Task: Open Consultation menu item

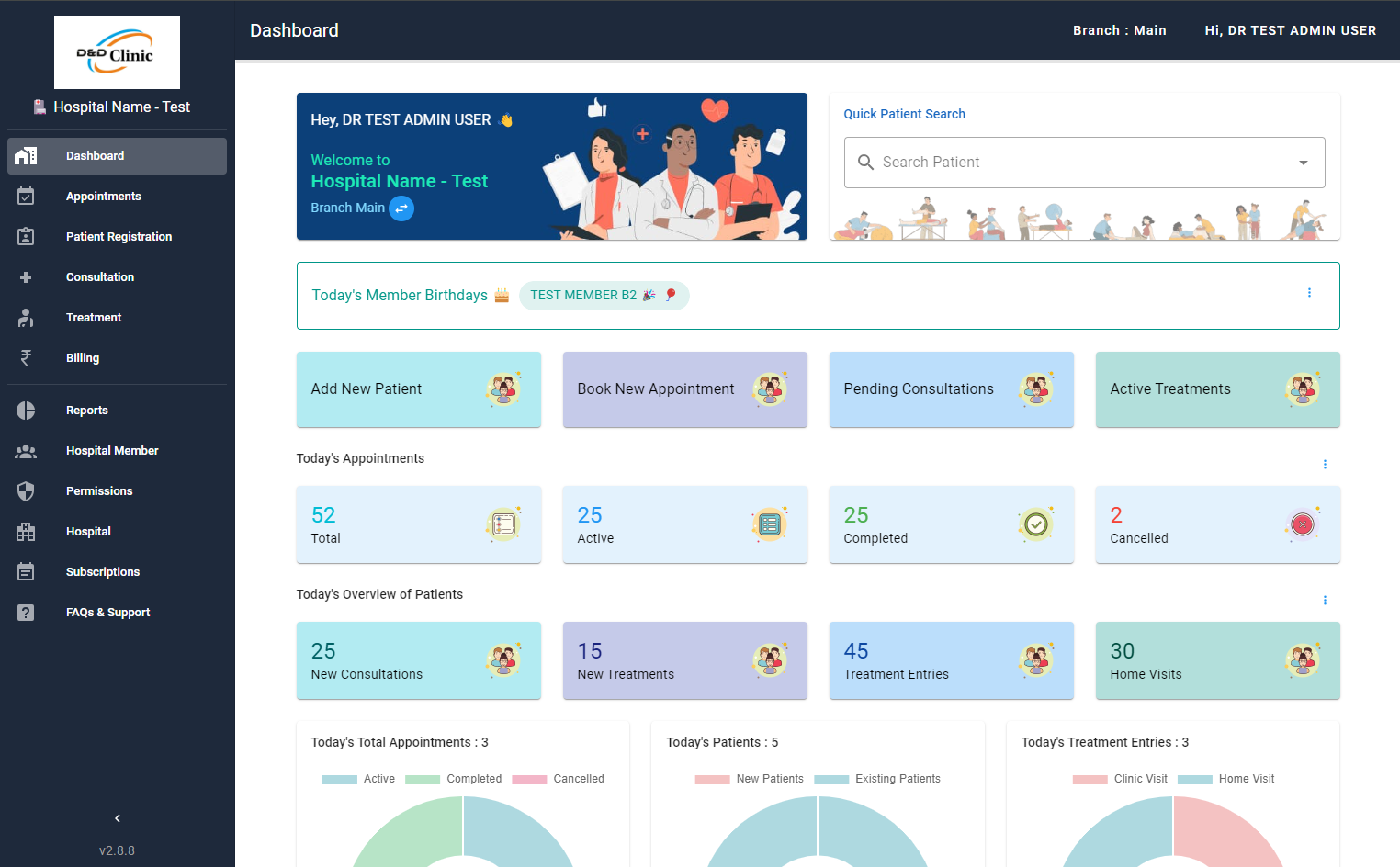Action: pos(117,277)
